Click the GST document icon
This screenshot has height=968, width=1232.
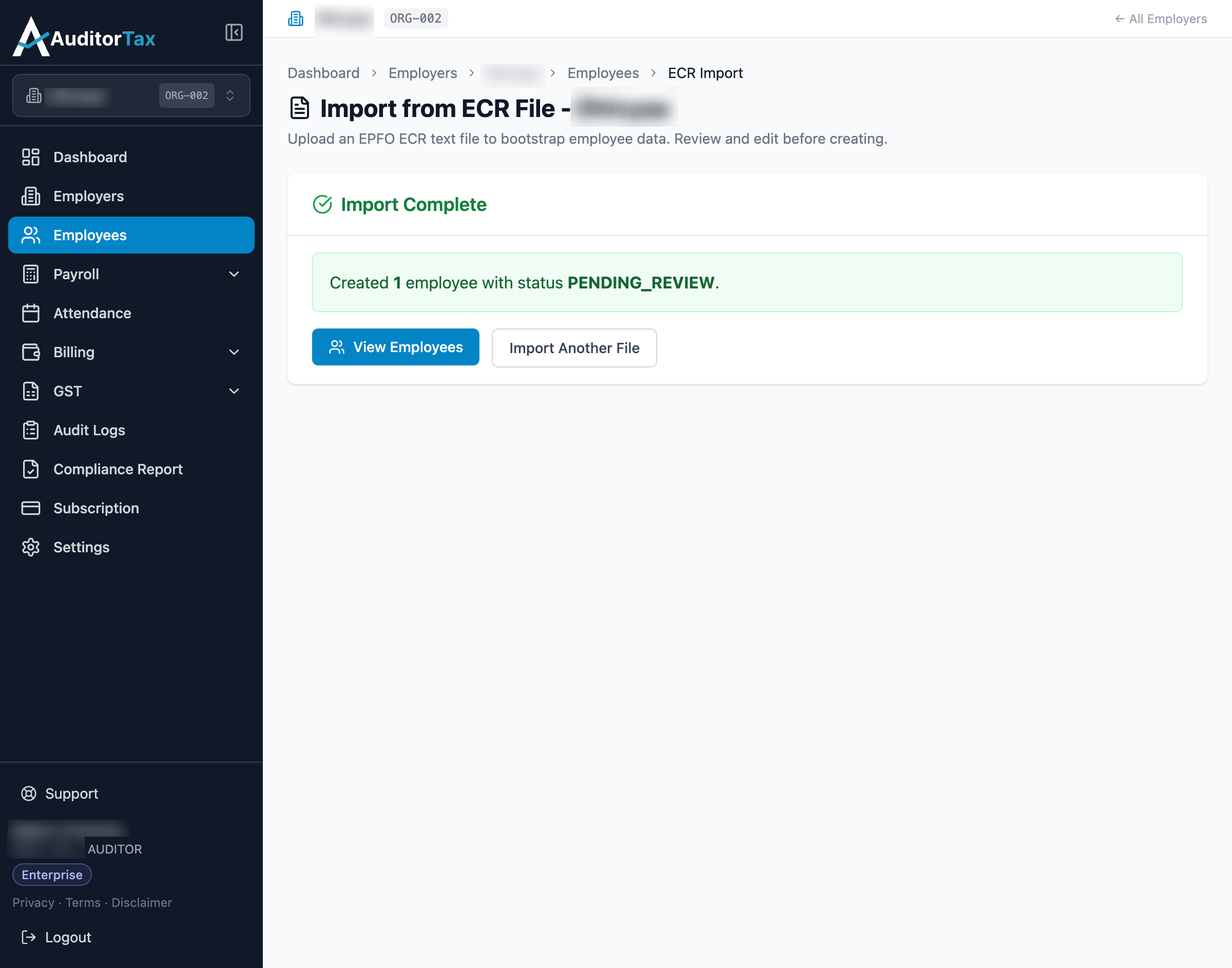click(31, 391)
